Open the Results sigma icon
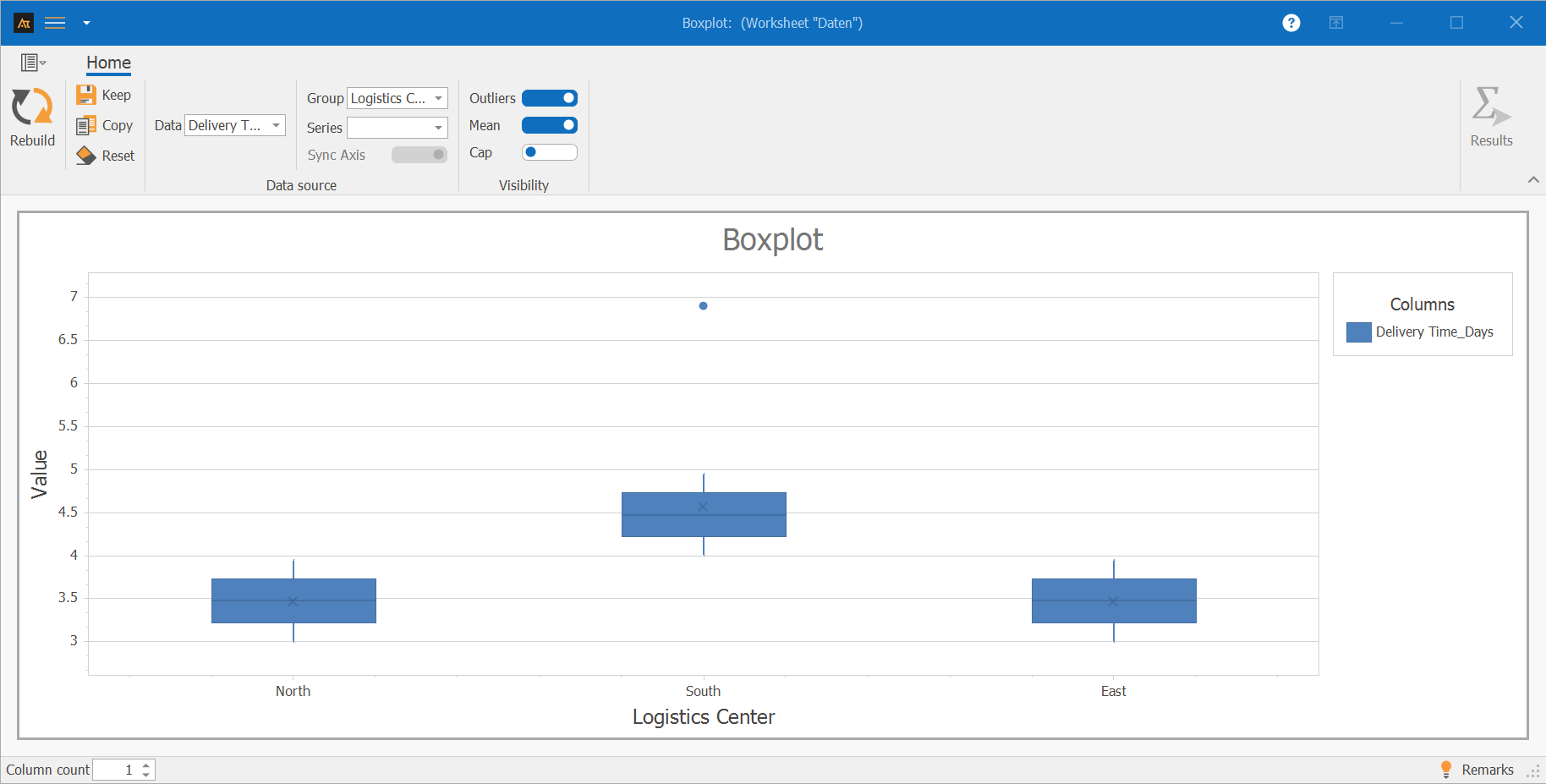The height and width of the screenshot is (784, 1546). [1490, 107]
